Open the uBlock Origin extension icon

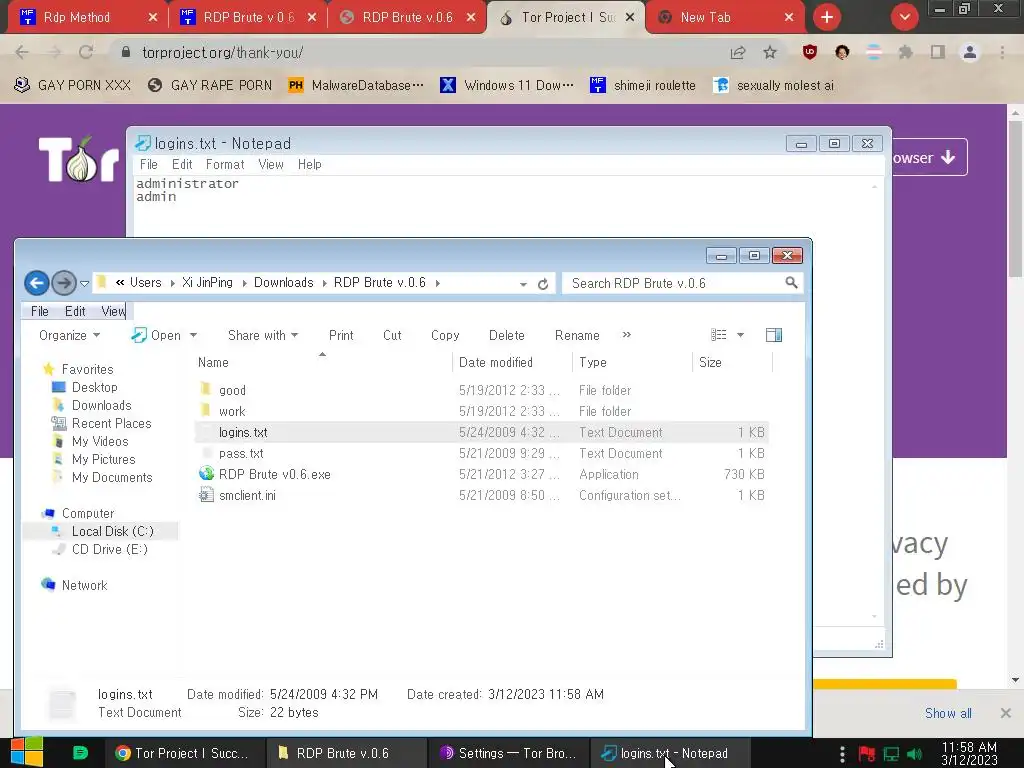pyautogui.click(x=810, y=52)
